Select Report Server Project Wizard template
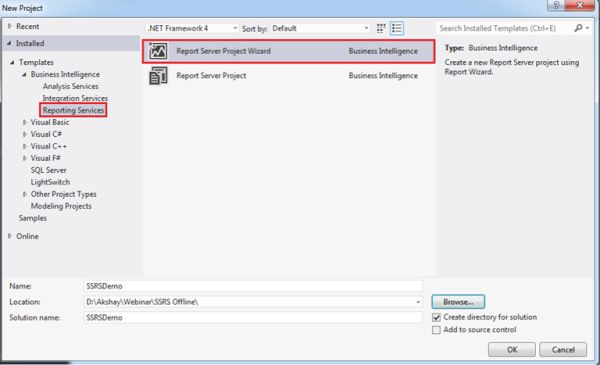 (x=289, y=51)
